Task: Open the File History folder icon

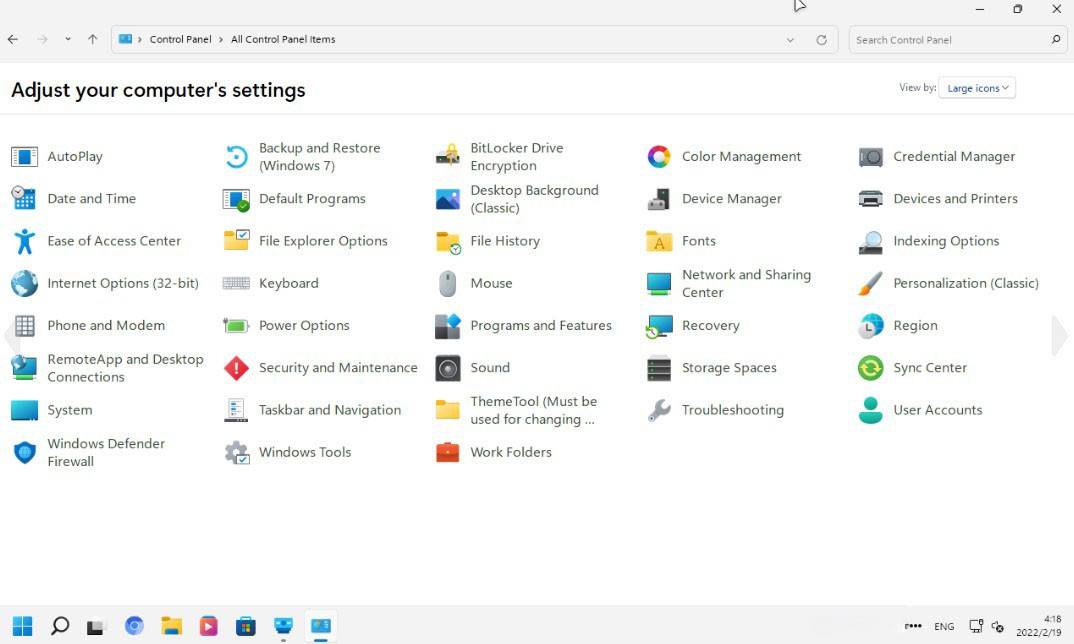Action: [448, 242]
